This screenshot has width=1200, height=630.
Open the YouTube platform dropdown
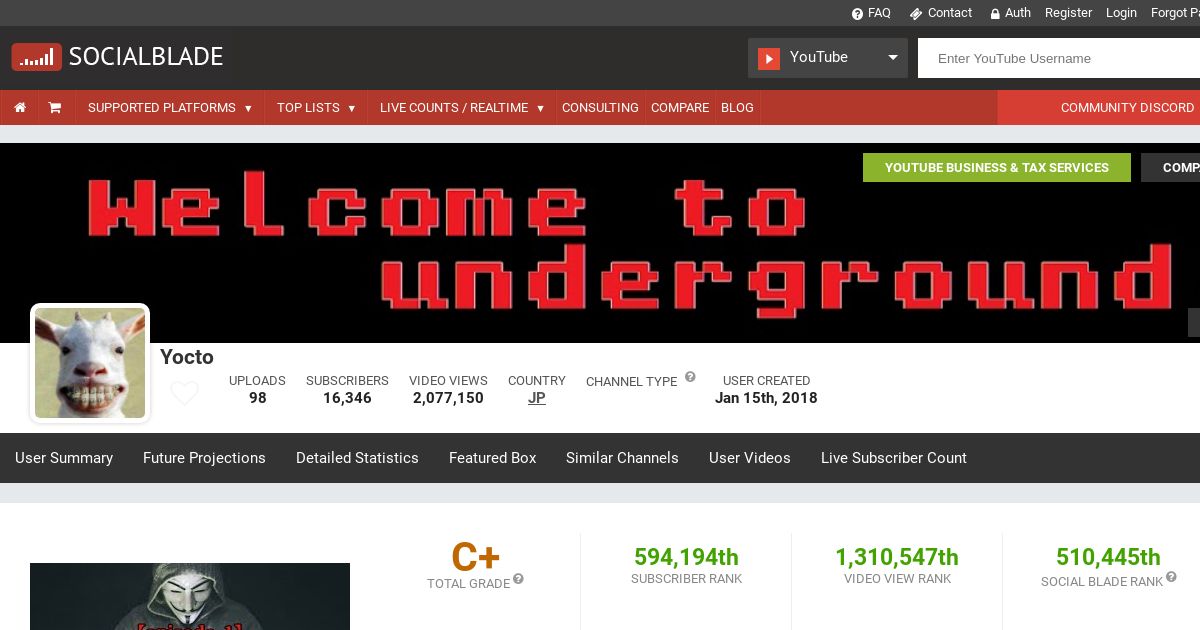click(x=828, y=58)
